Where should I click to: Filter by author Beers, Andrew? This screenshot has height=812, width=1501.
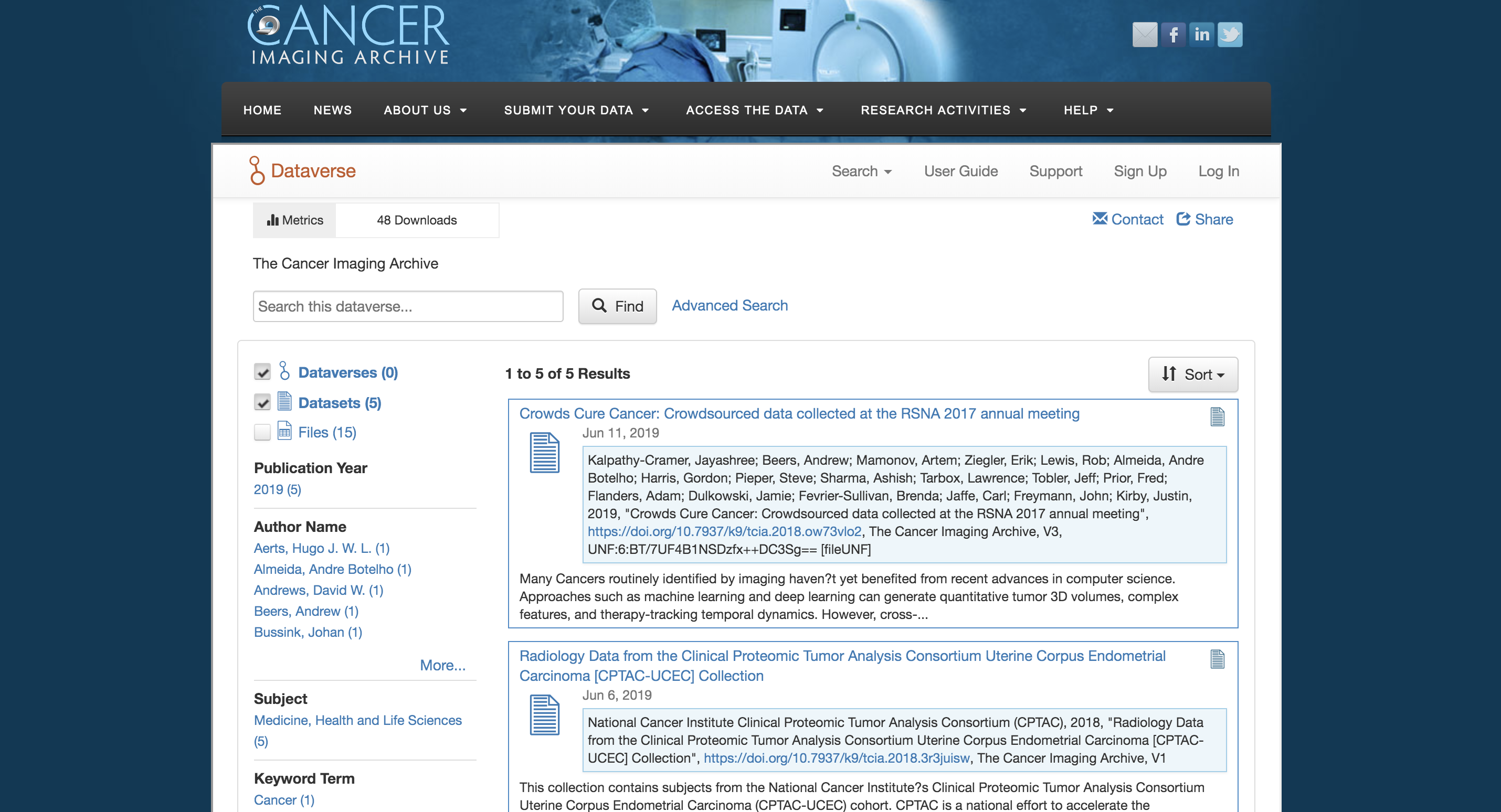click(x=306, y=611)
